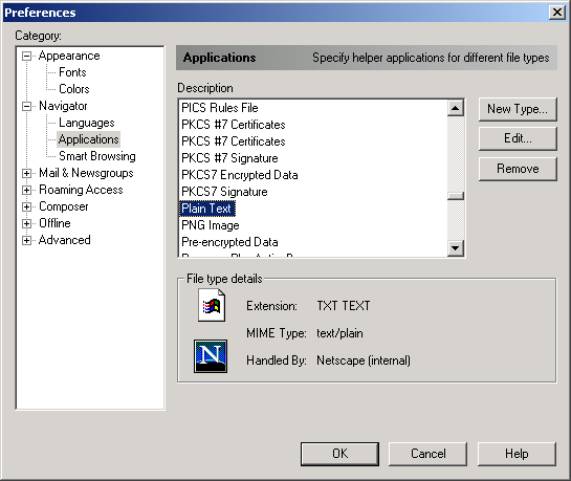Confirm preferences with OK
The height and width of the screenshot is (481, 571).
click(x=340, y=454)
